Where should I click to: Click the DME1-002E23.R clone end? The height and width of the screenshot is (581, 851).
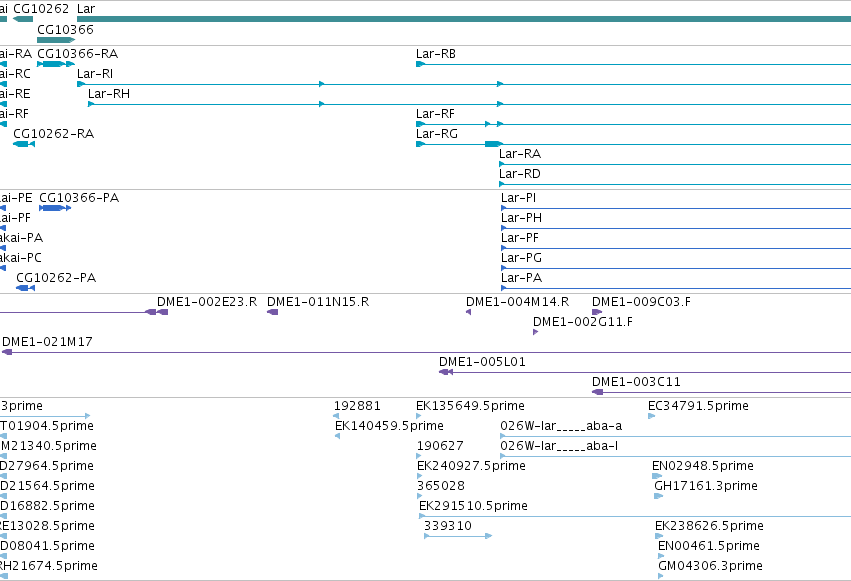[x=162, y=312]
